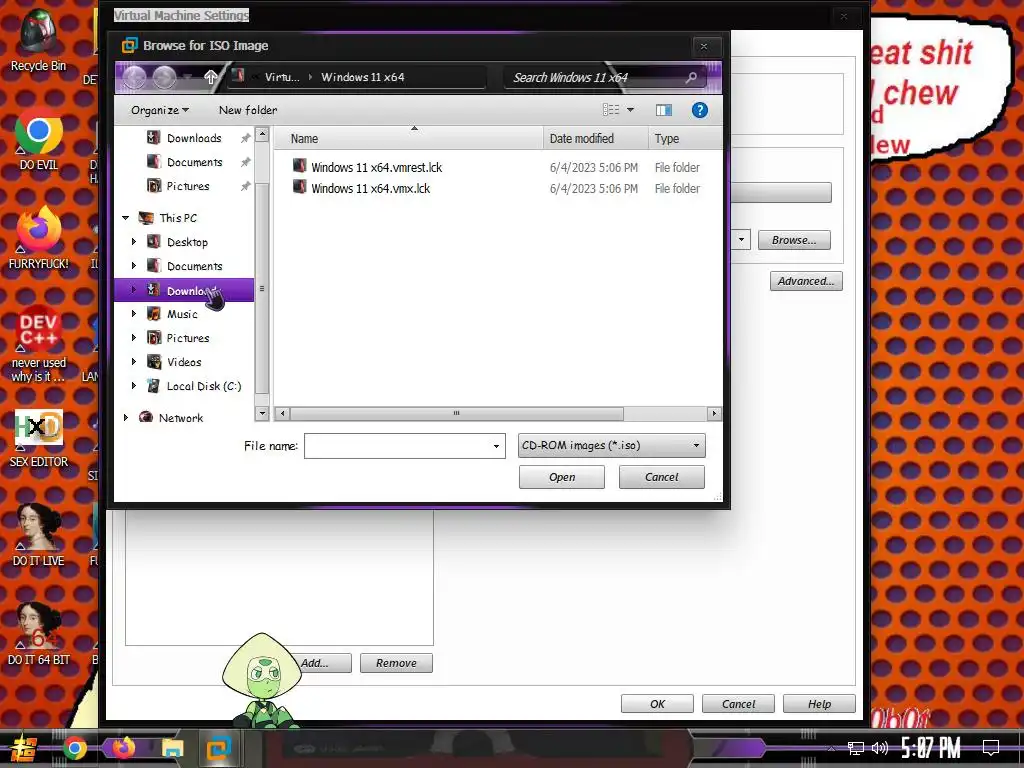The image size is (1024, 768).
Task: Select the Windows 11 x64.vmrest.lck folder
Action: [x=376, y=167]
